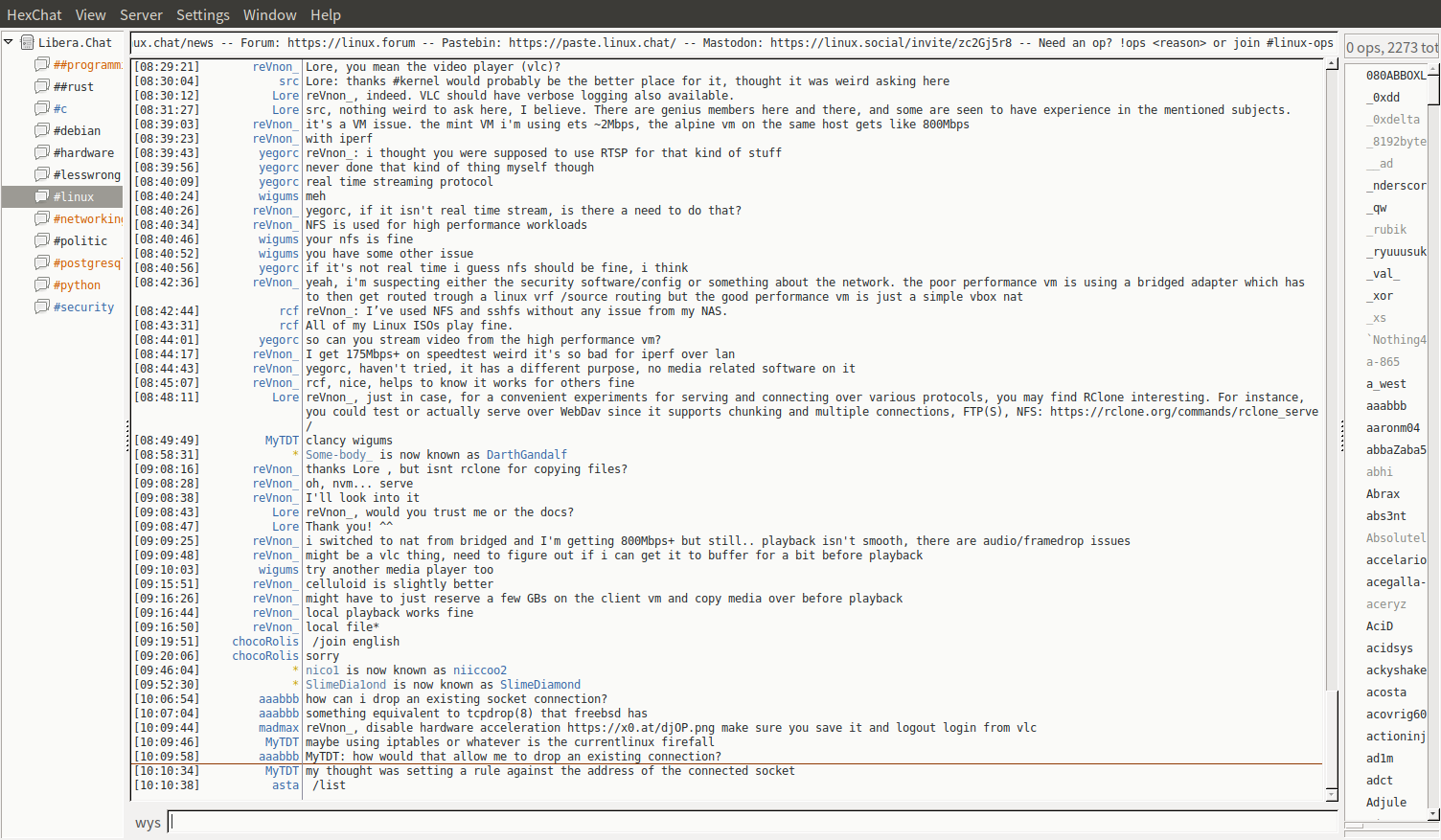Click the message input field
This screenshot has width=1441, height=840.
pyautogui.click(x=752, y=822)
